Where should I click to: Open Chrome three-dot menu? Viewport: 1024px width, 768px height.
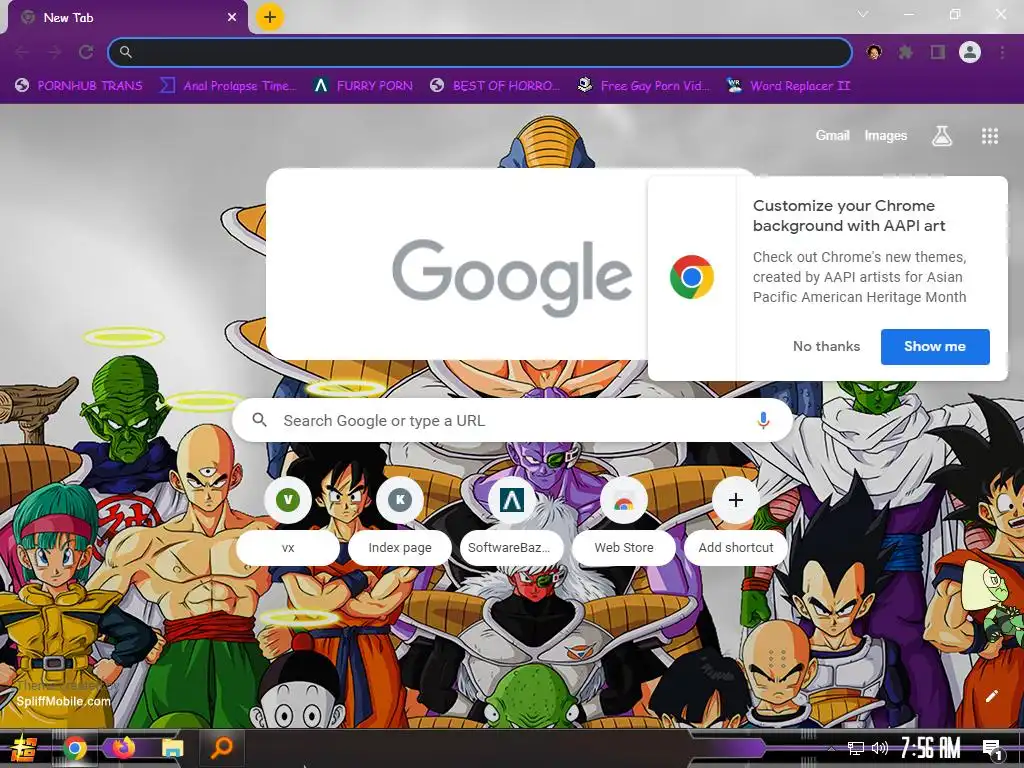pyautogui.click(x=1002, y=52)
